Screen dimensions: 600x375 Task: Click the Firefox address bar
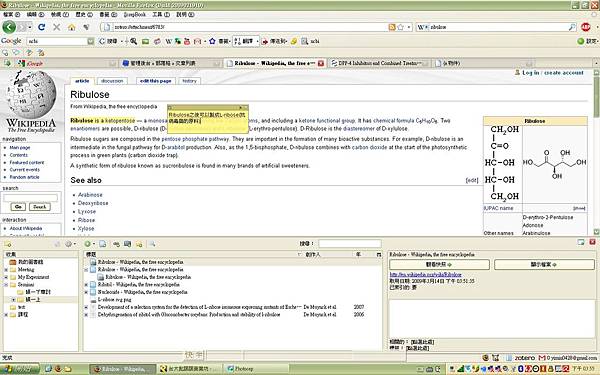(x=245, y=27)
